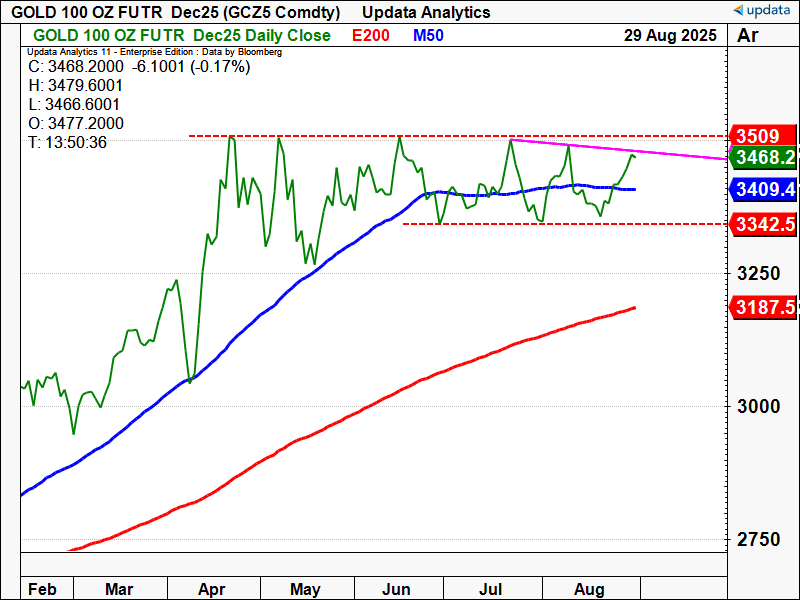This screenshot has height=600, width=800.
Task: Click the 'Enterprise Edition : Data by Bloomberg' line
Action: [x=201, y=52]
